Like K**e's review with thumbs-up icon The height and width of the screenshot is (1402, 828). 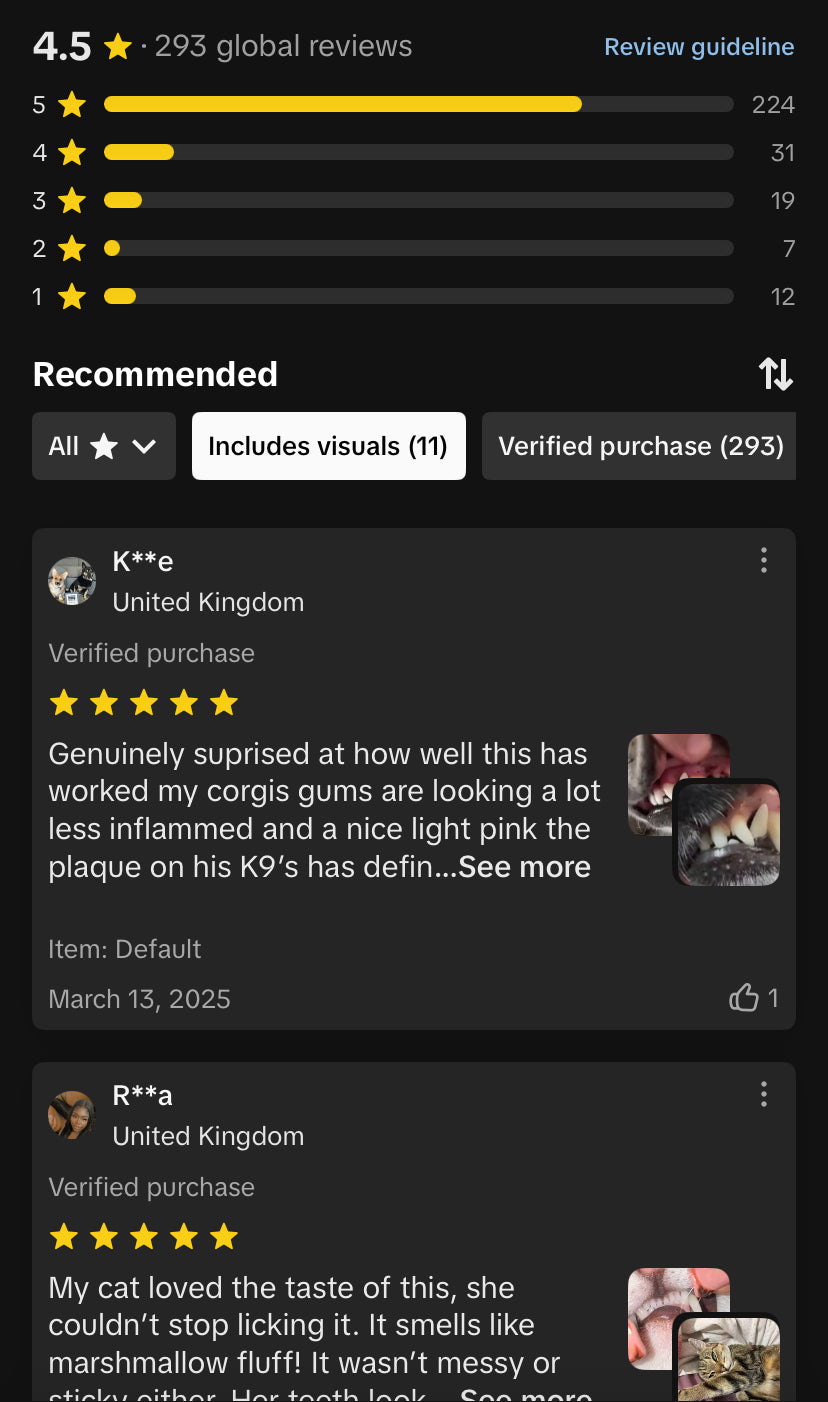744,997
